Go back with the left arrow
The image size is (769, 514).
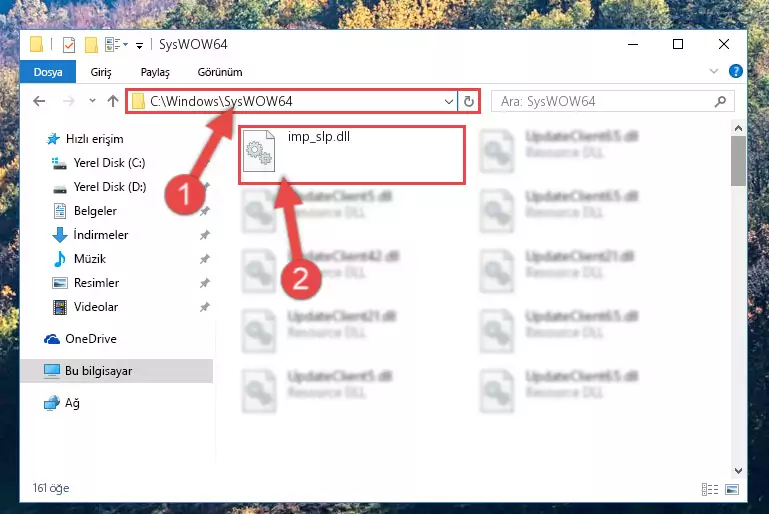[x=39, y=102]
